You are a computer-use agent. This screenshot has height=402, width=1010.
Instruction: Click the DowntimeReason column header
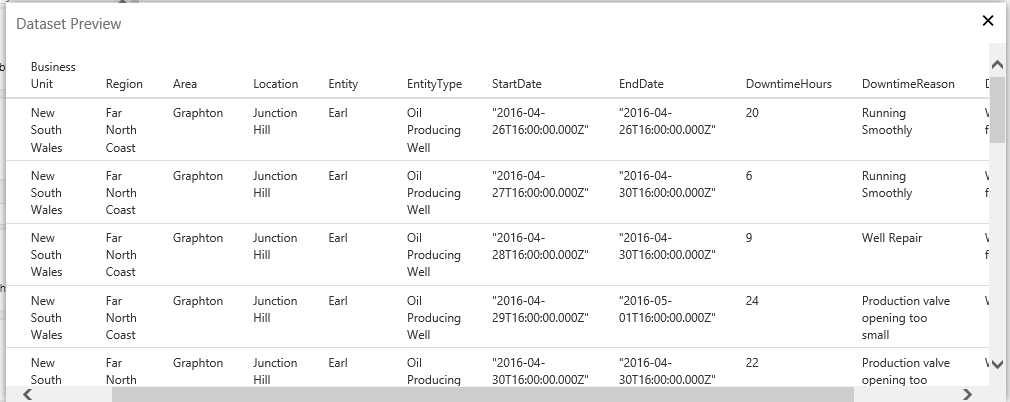point(908,84)
